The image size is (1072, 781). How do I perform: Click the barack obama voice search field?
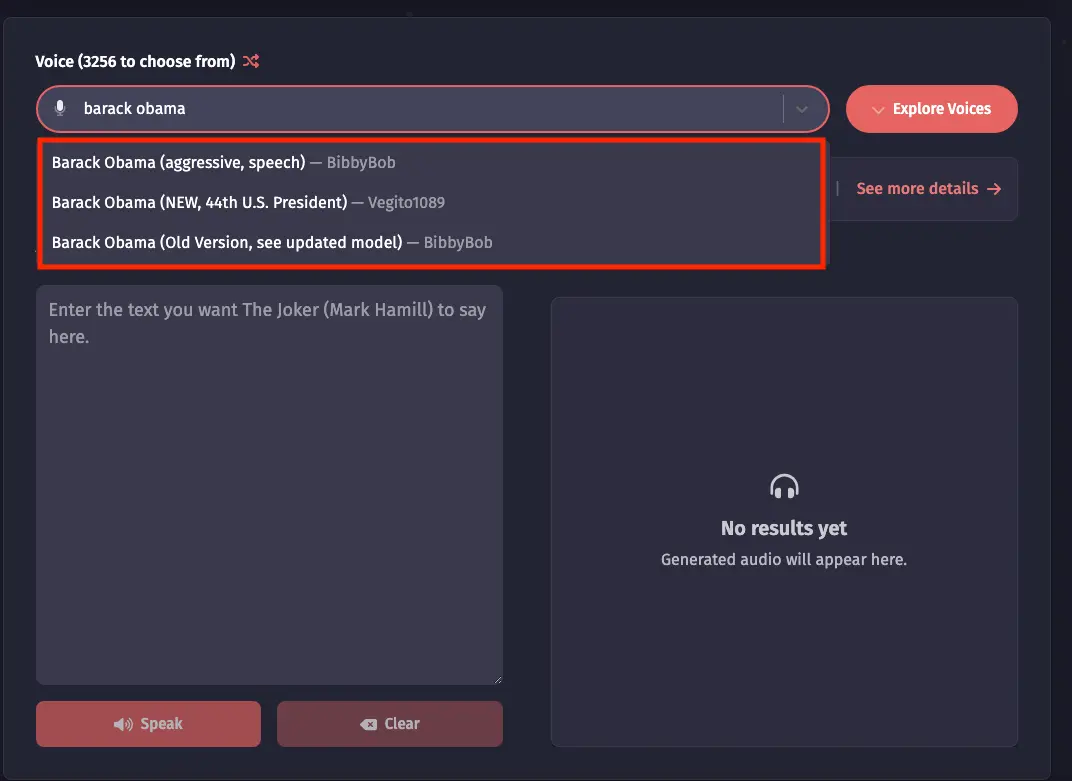tap(432, 109)
